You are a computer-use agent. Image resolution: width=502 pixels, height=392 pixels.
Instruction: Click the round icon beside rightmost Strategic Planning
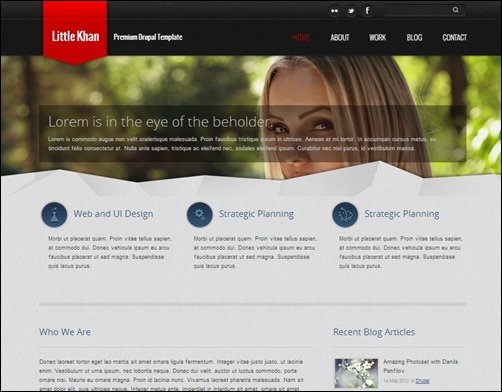coord(345,215)
